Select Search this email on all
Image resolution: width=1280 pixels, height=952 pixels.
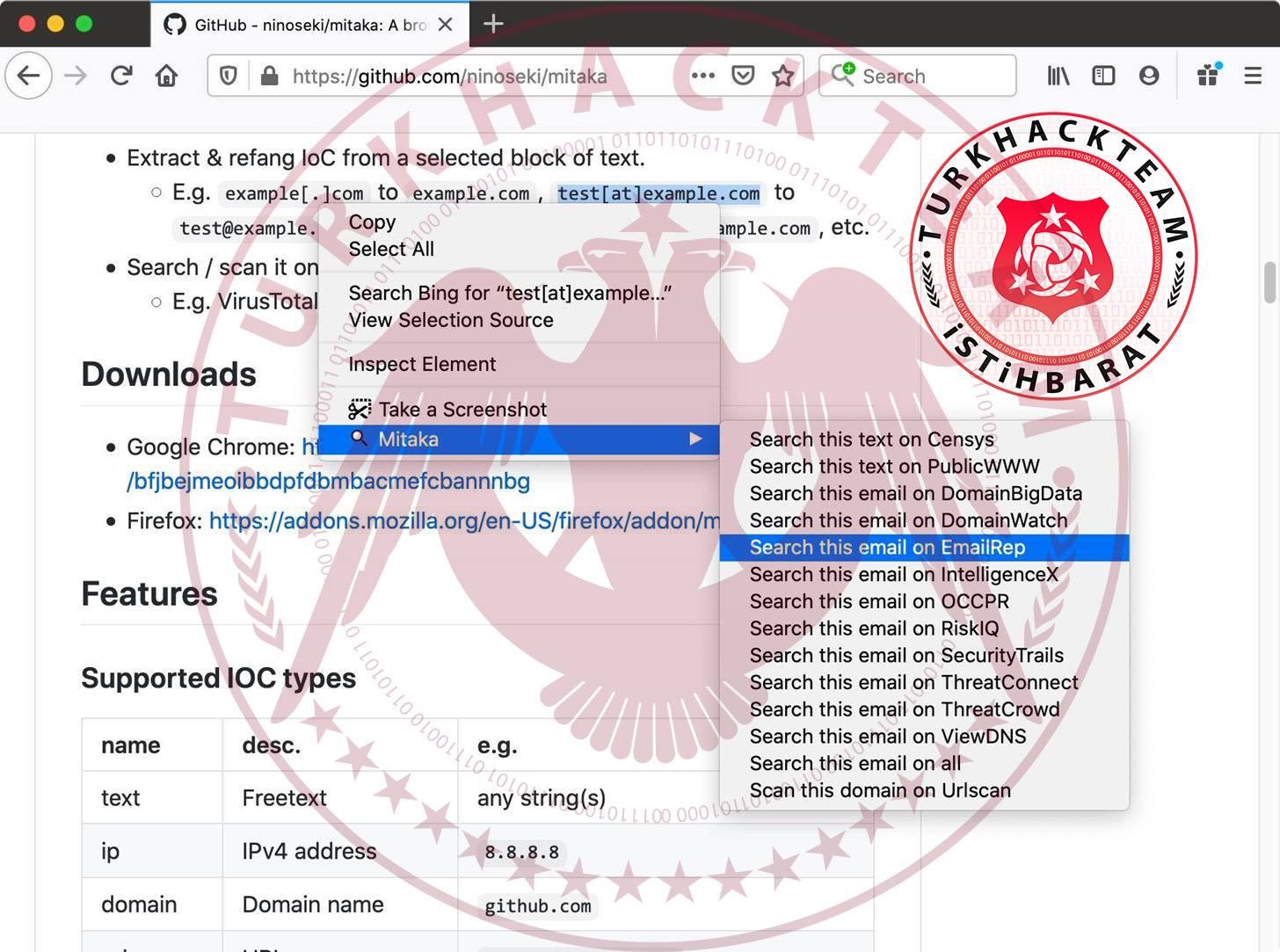point(924,764)
